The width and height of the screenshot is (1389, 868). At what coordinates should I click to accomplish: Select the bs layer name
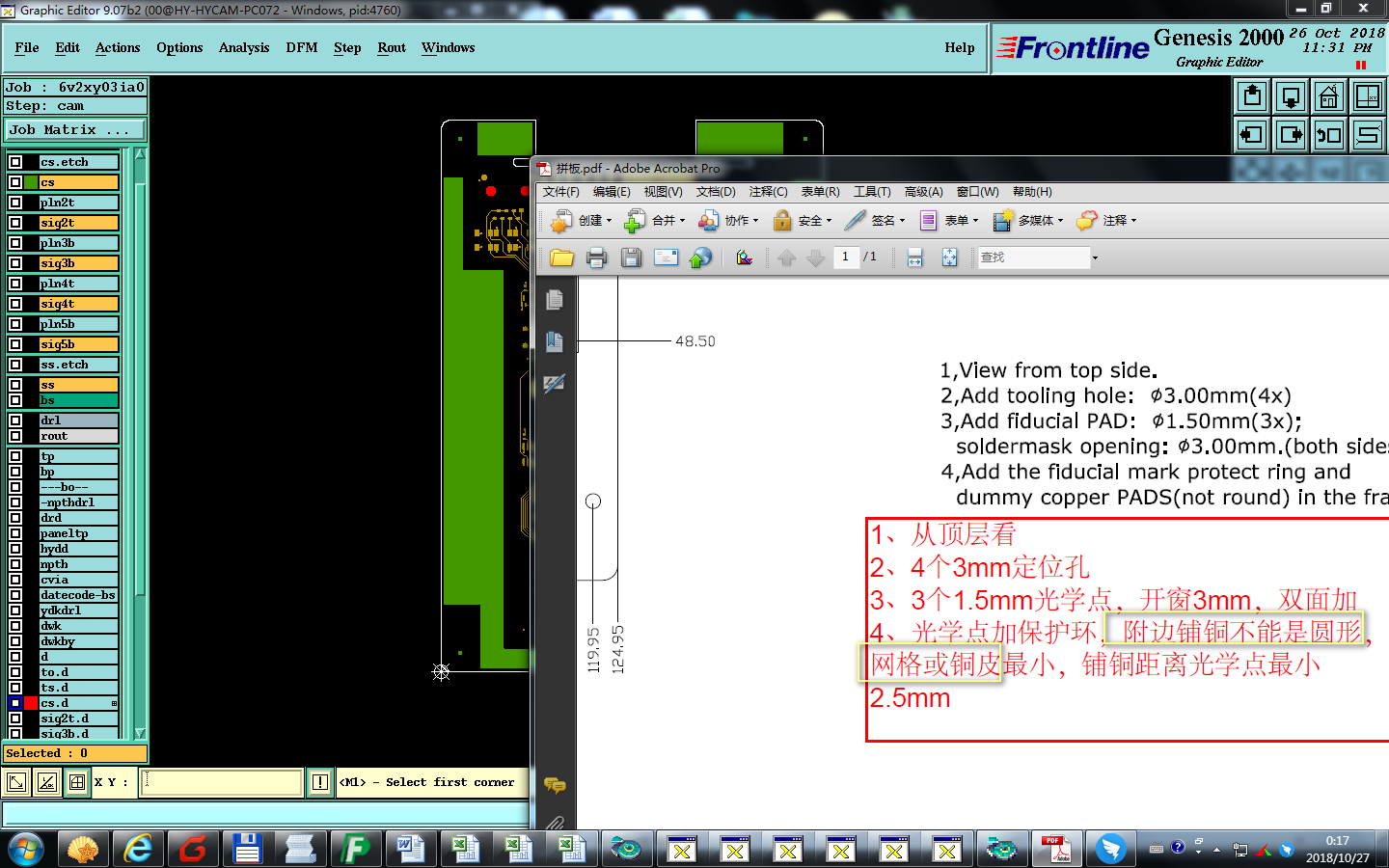click(79, 400)
